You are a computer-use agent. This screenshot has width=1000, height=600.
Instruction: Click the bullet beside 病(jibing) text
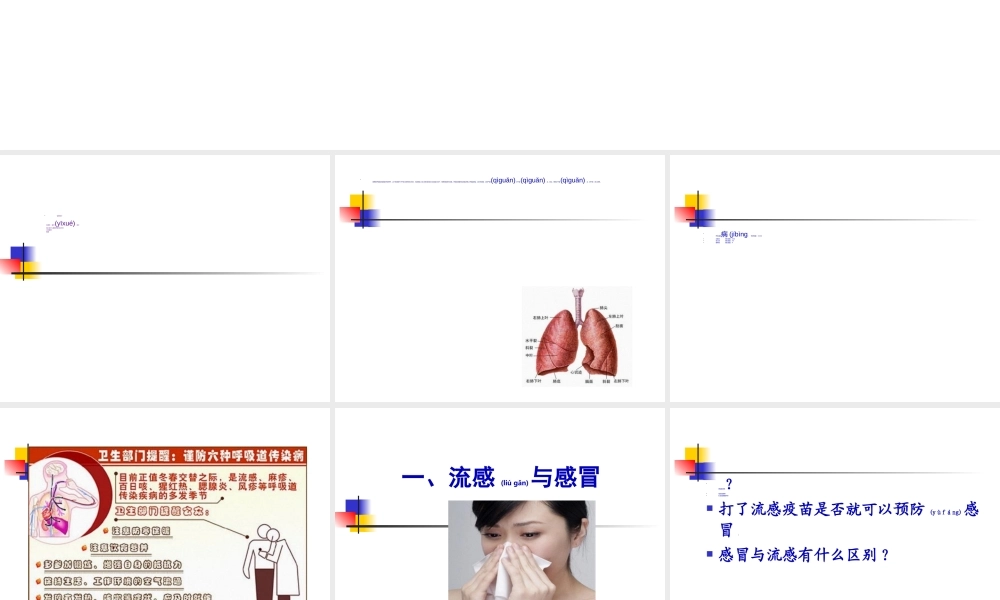click(x=704, y=233)
